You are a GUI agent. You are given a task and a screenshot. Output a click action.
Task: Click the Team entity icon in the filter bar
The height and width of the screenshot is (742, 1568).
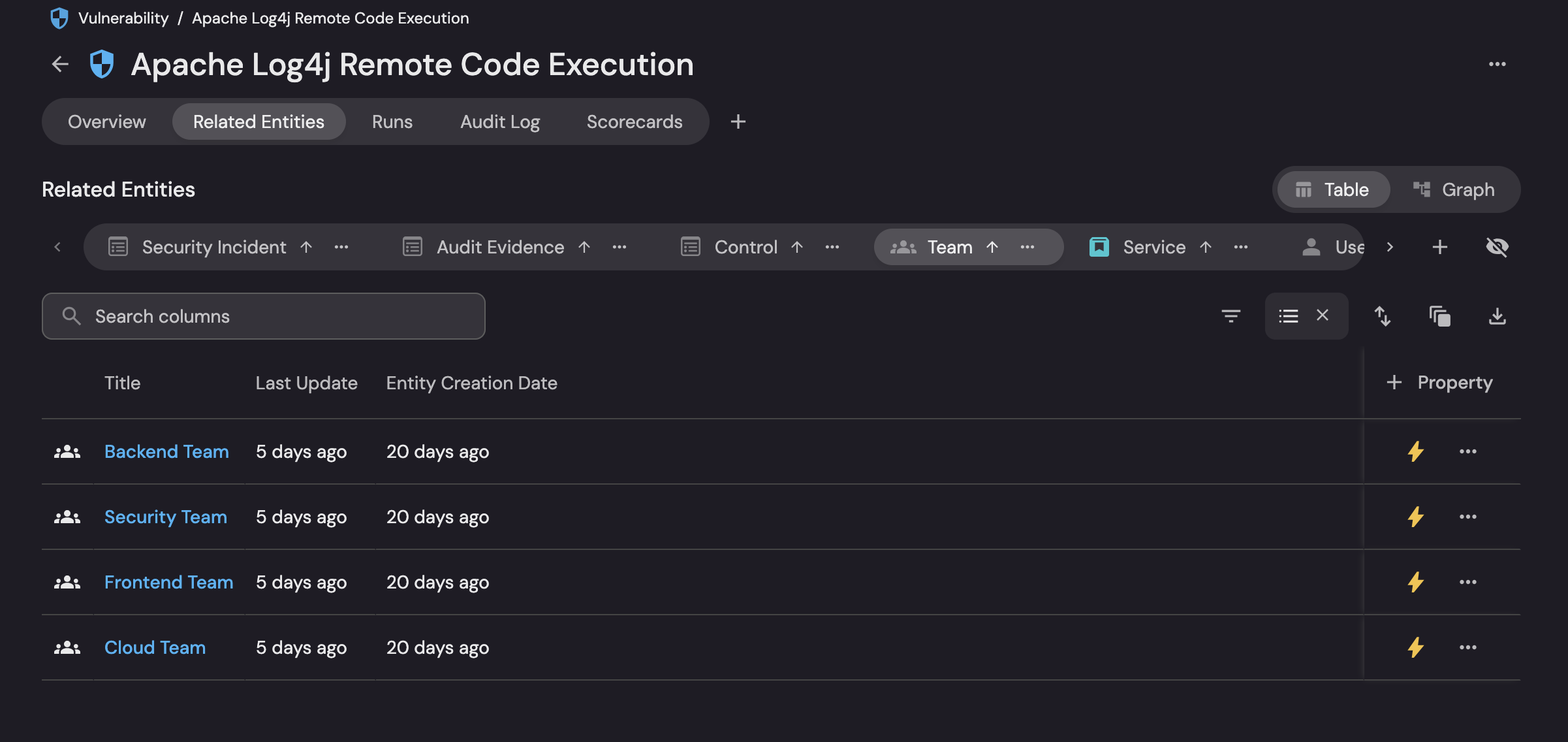tap(903, 247)
